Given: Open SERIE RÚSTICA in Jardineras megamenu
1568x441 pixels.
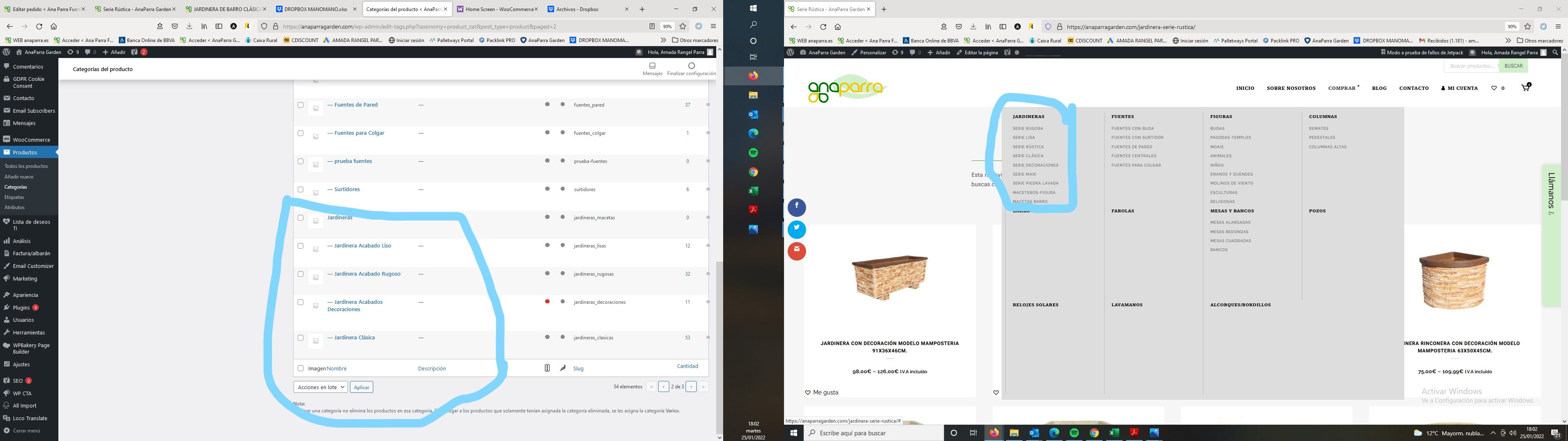Looking at the screenshot, I should [1028, 147].
